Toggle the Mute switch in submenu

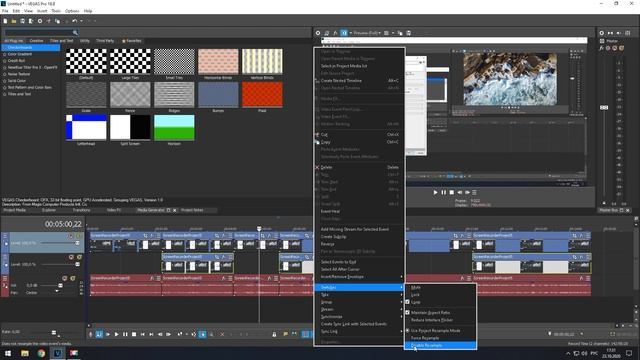[440, 287]
